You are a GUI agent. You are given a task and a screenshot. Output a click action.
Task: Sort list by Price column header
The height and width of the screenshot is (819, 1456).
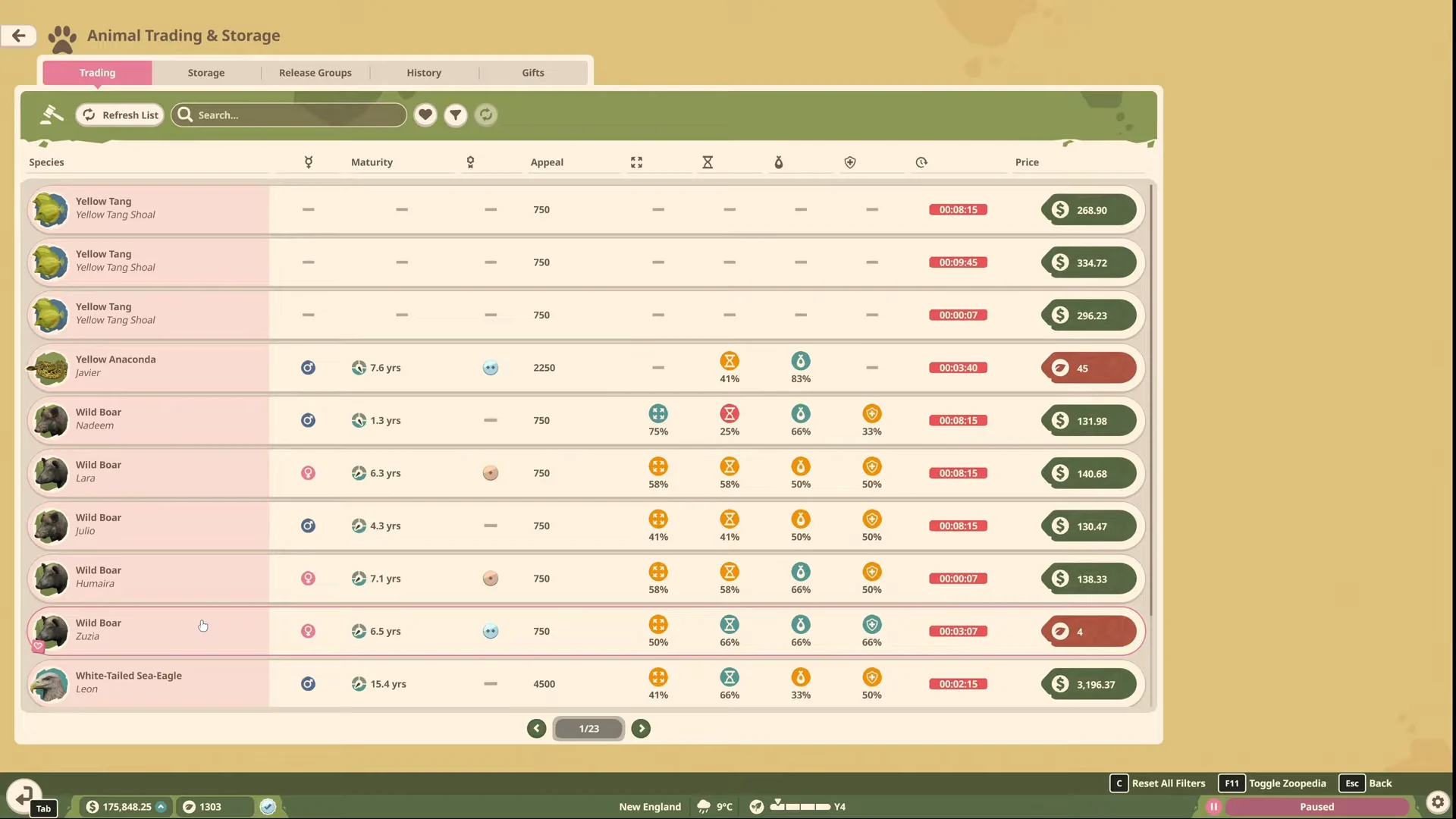(1027, 162)
